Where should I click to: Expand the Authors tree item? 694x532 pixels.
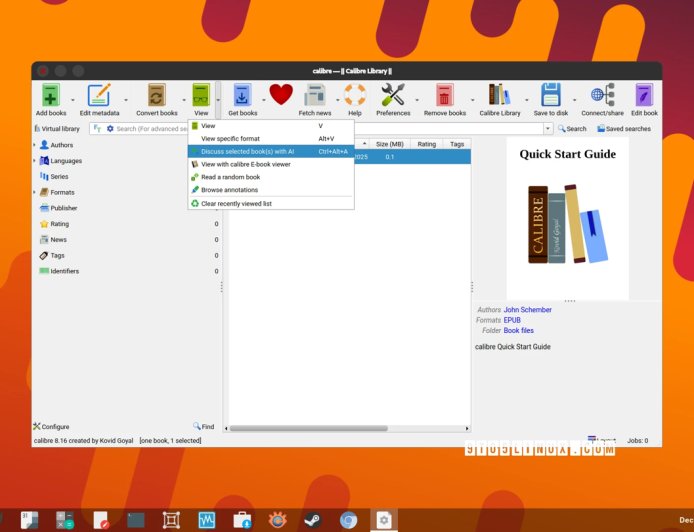tap(35, 145)
